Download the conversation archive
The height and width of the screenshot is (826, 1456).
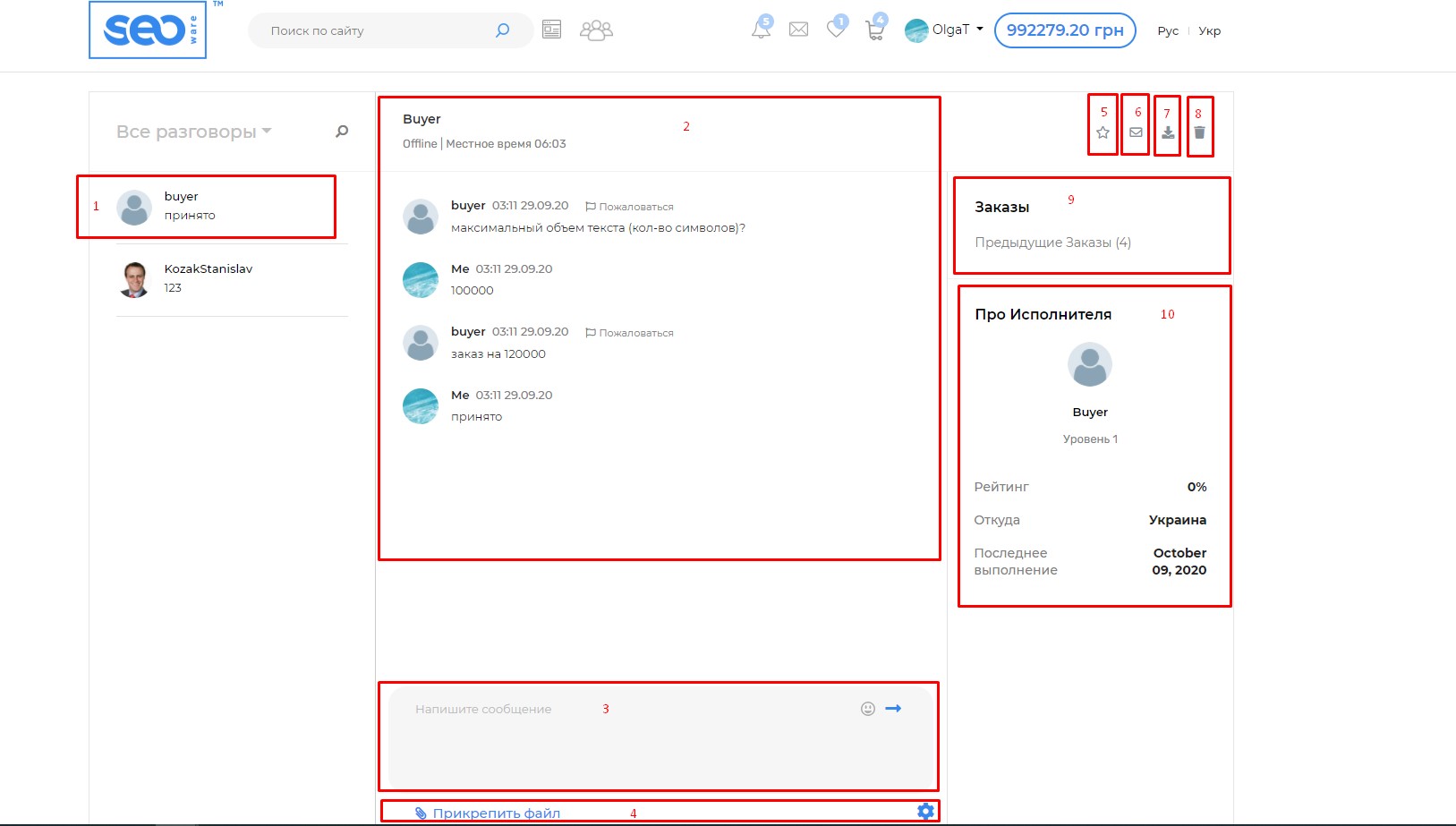click(x=1168, y=132)
